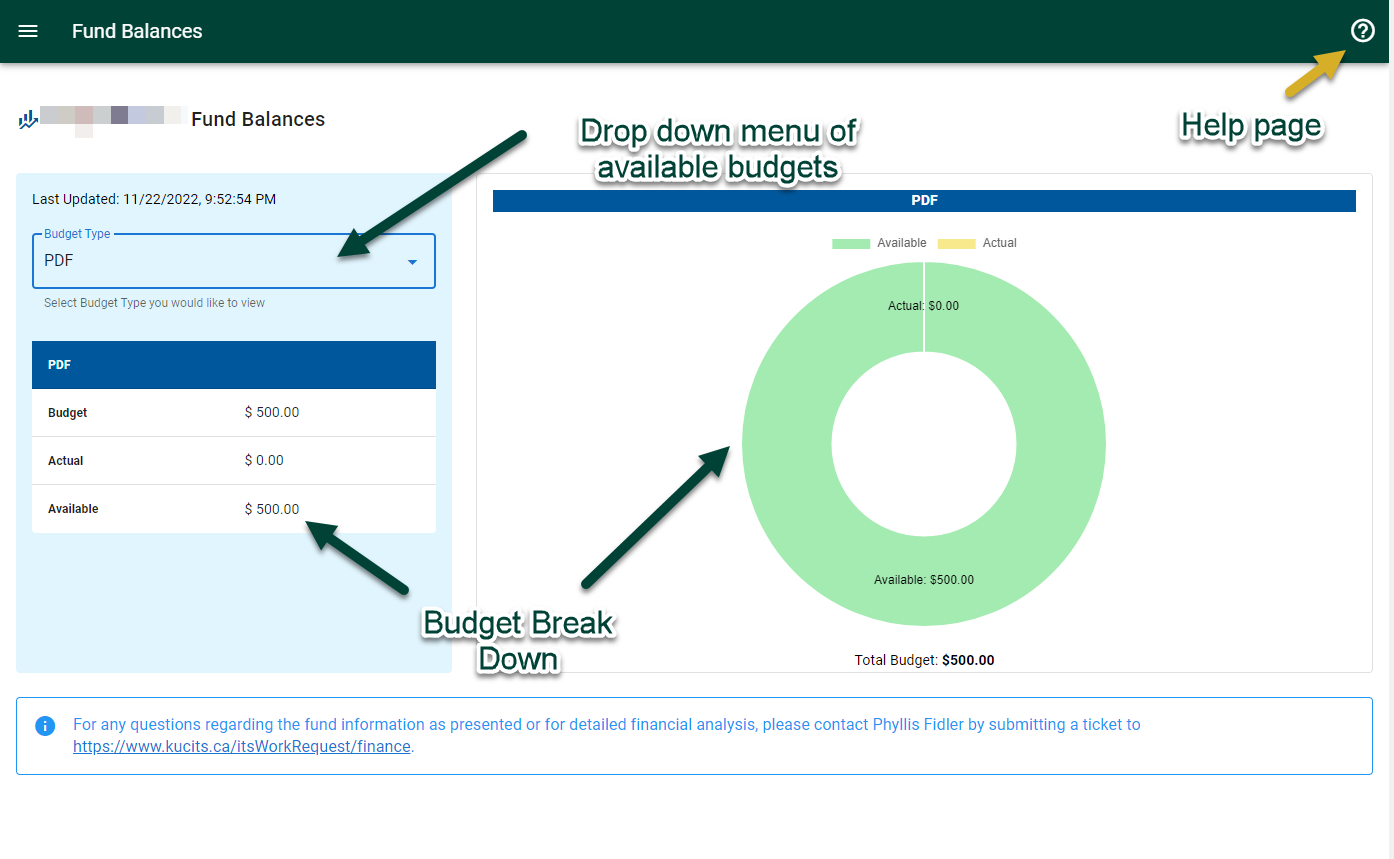Click the Last Updated timestamp text
The height and width of the screenshot is (859, 1394).
[x=154, y=199]
